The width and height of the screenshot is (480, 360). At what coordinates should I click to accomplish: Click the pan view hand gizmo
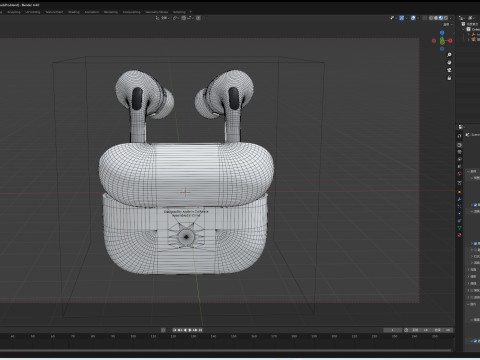449,62
